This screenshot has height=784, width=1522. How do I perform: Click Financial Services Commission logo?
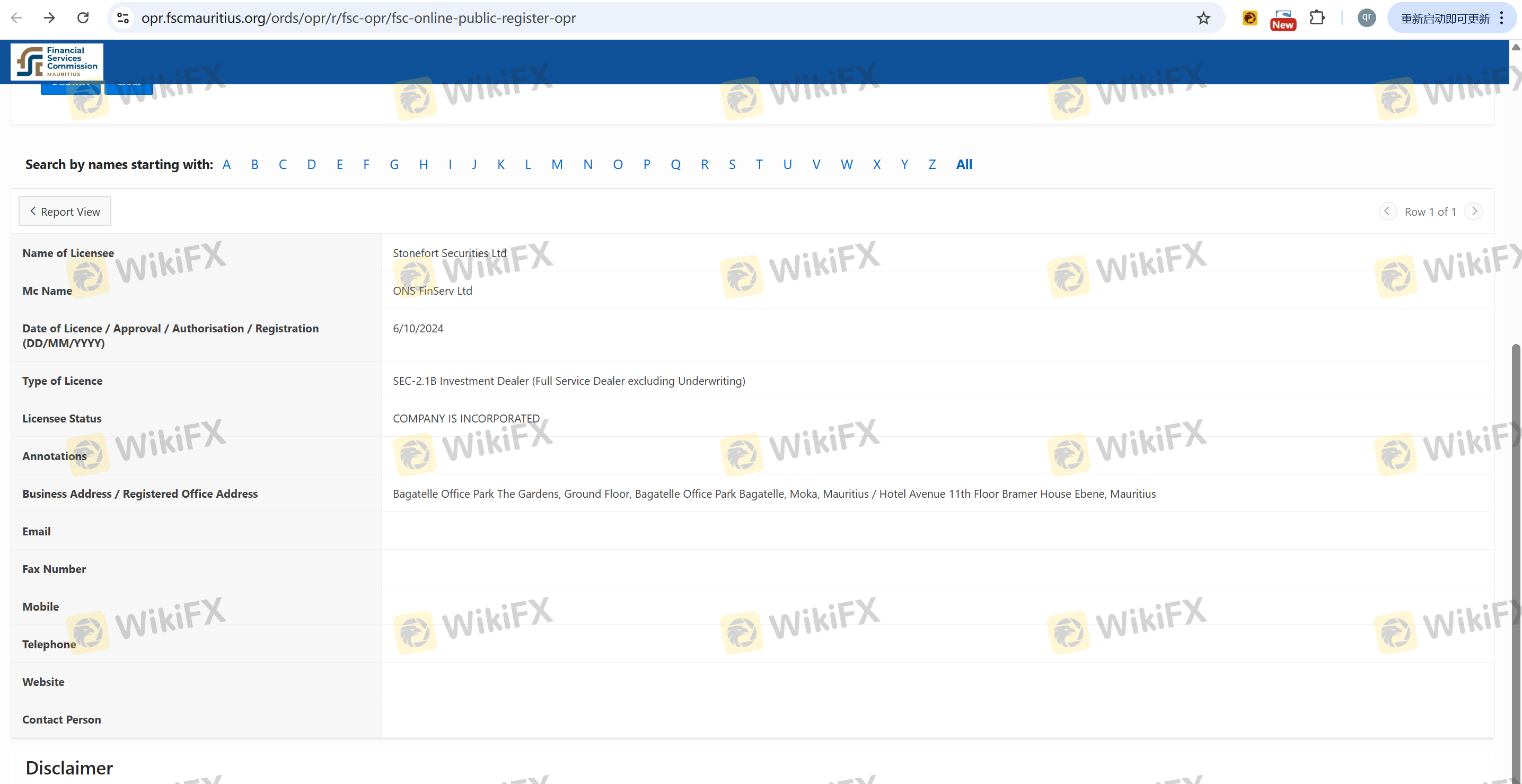(x=57, y=61)
